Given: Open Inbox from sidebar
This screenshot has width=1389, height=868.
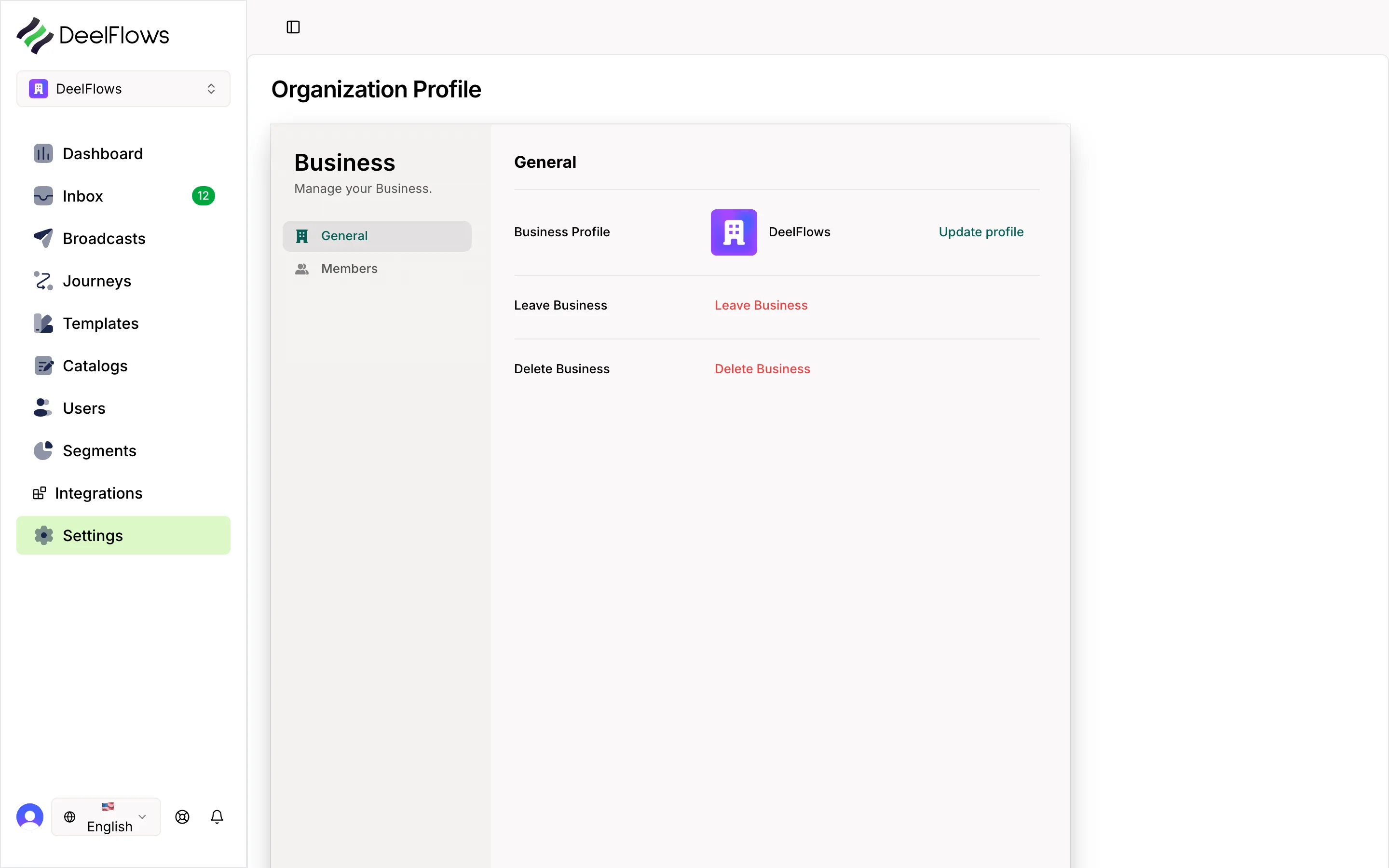Looking at the screenshot, I should (x=123, y=196).
